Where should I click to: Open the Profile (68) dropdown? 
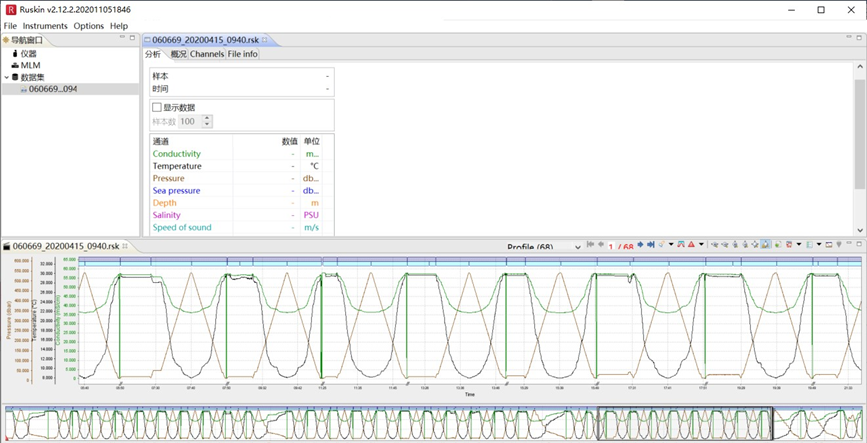coord(577,246)
